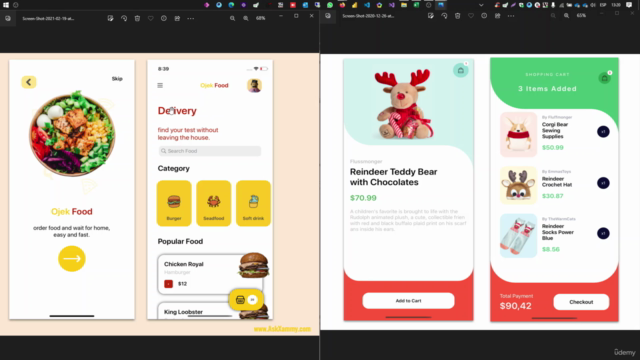Viewport: 640px width, 360px height.
Task: Open Edit image tool in right Photos window
Action: click(x=431, y=16)
